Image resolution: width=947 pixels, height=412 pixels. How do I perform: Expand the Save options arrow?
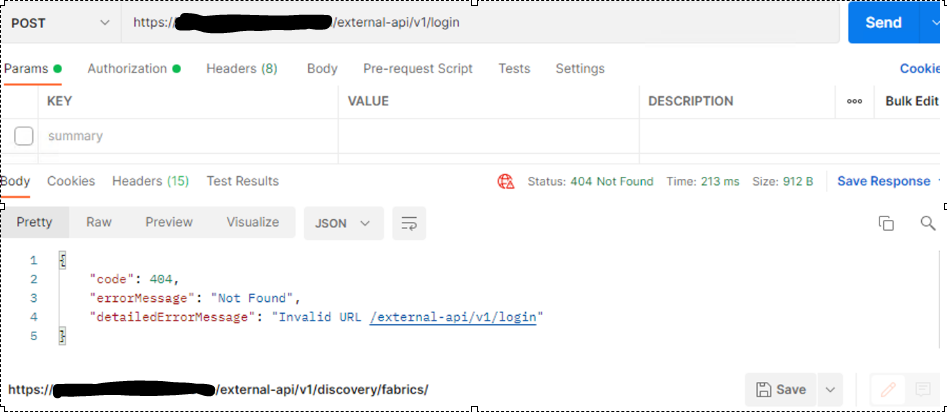coord(829,389)
